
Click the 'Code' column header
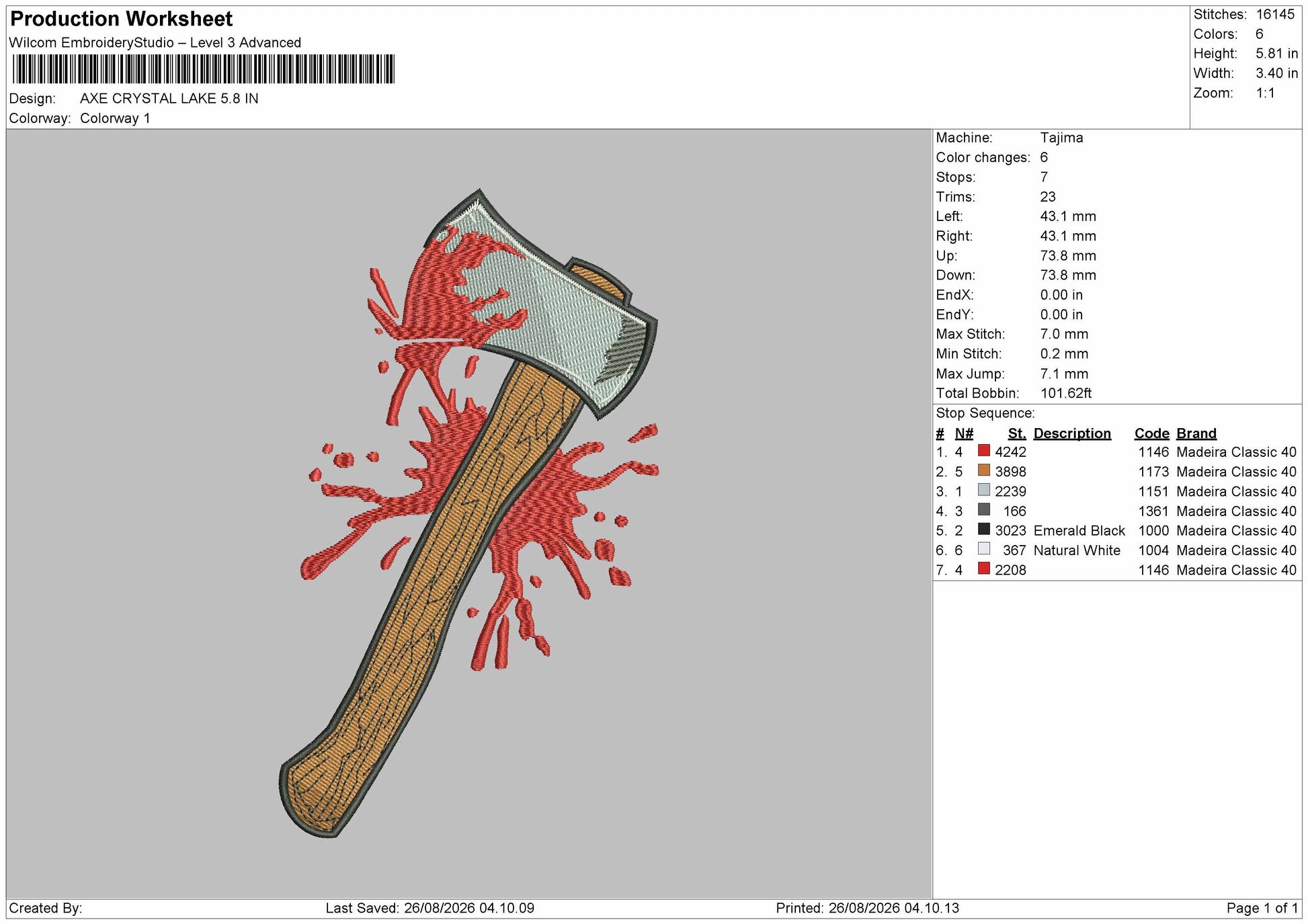coord(1152,434)
